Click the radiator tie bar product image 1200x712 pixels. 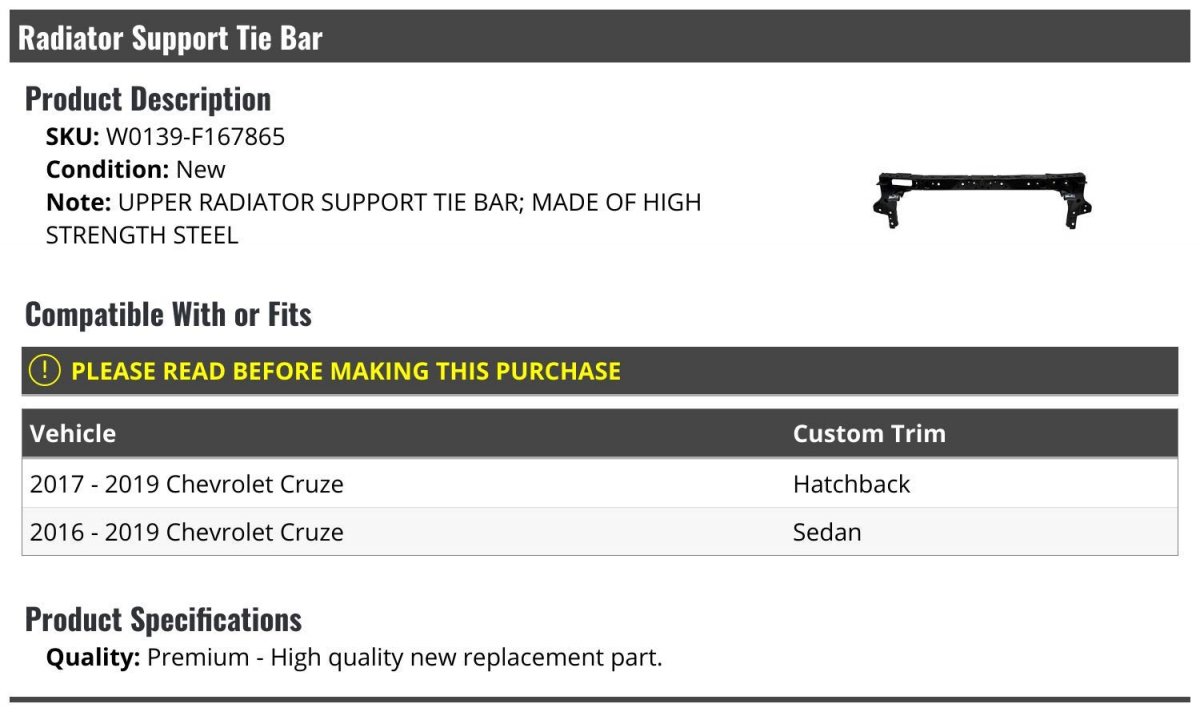click(982, 199)
